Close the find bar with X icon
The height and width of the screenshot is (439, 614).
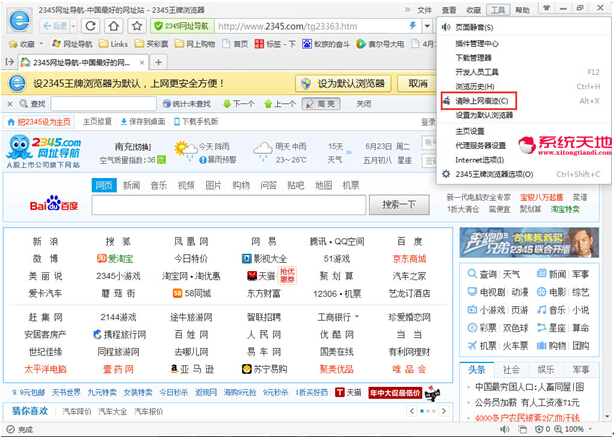point(10,104)
